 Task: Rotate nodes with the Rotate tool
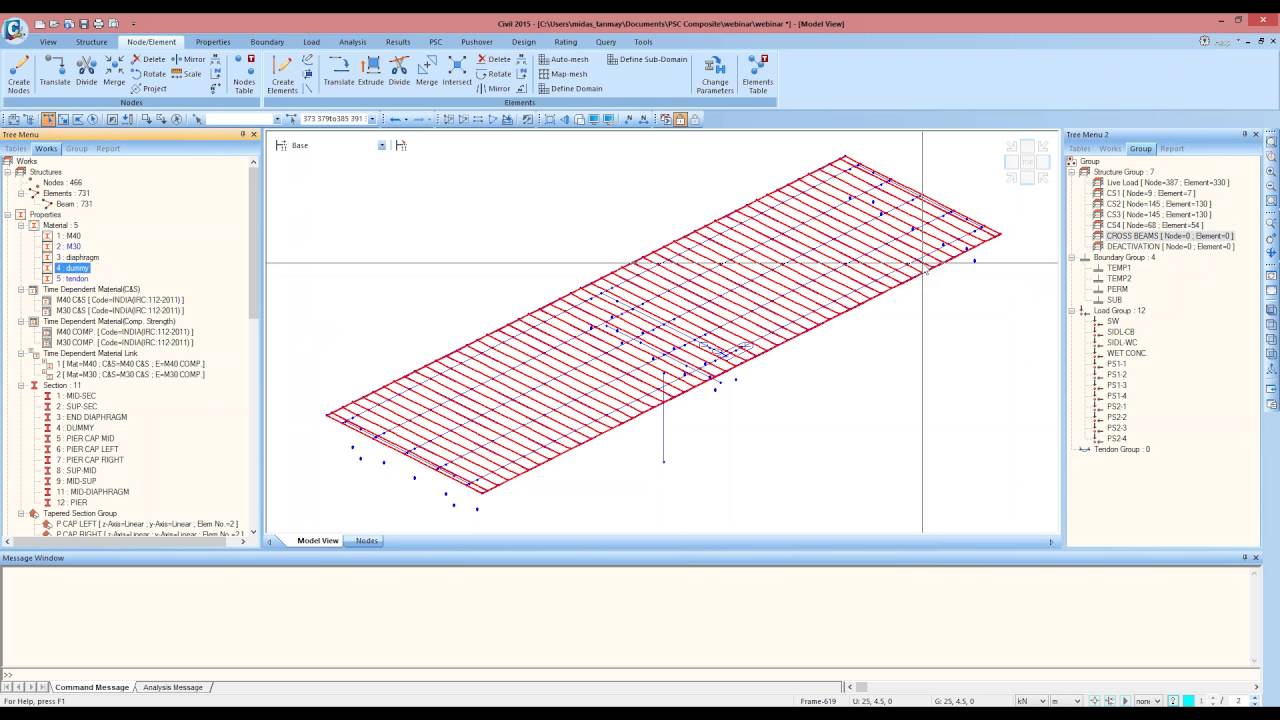click(x=149, y=74)
